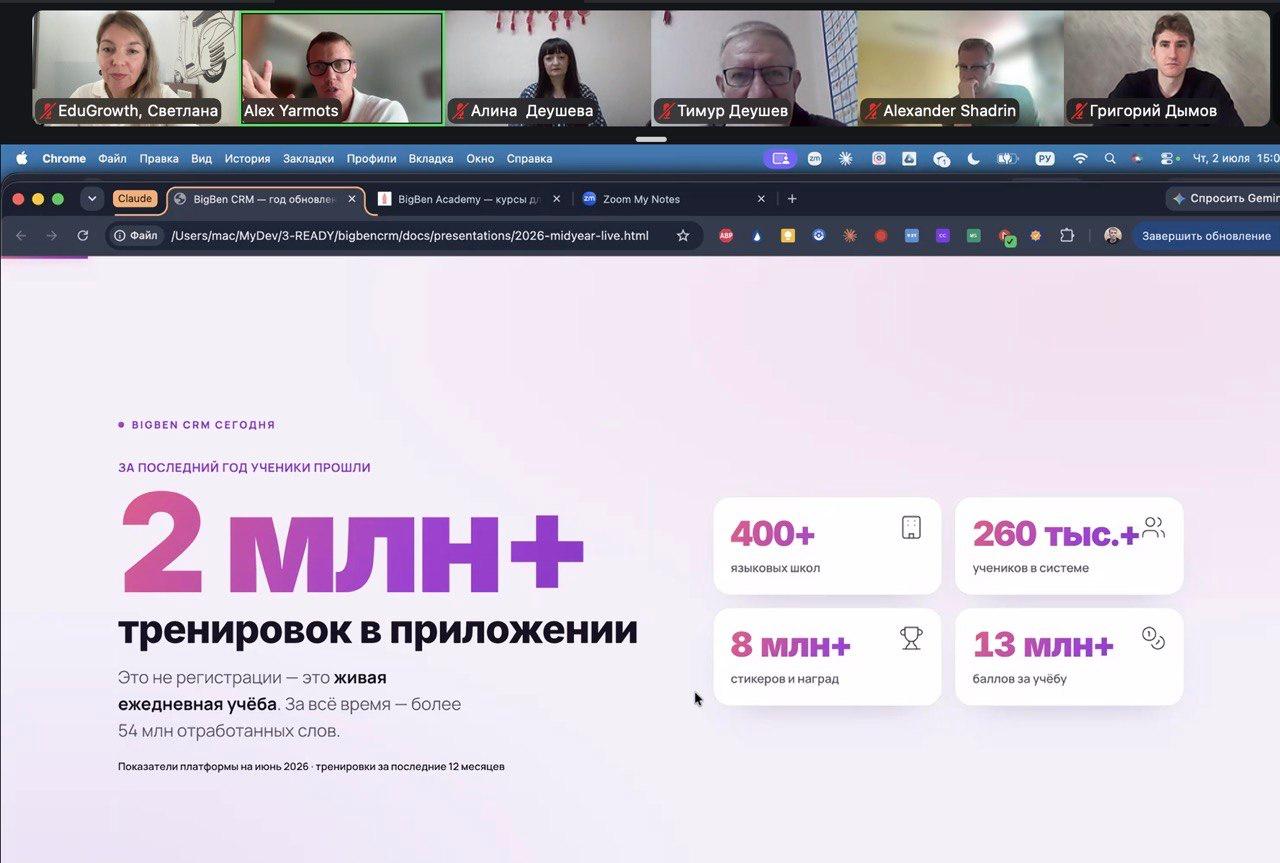The width and height of the screenshot is (1280, 863).
Task: Close the BigBen CRM tab
Action: tap(352, 199)
